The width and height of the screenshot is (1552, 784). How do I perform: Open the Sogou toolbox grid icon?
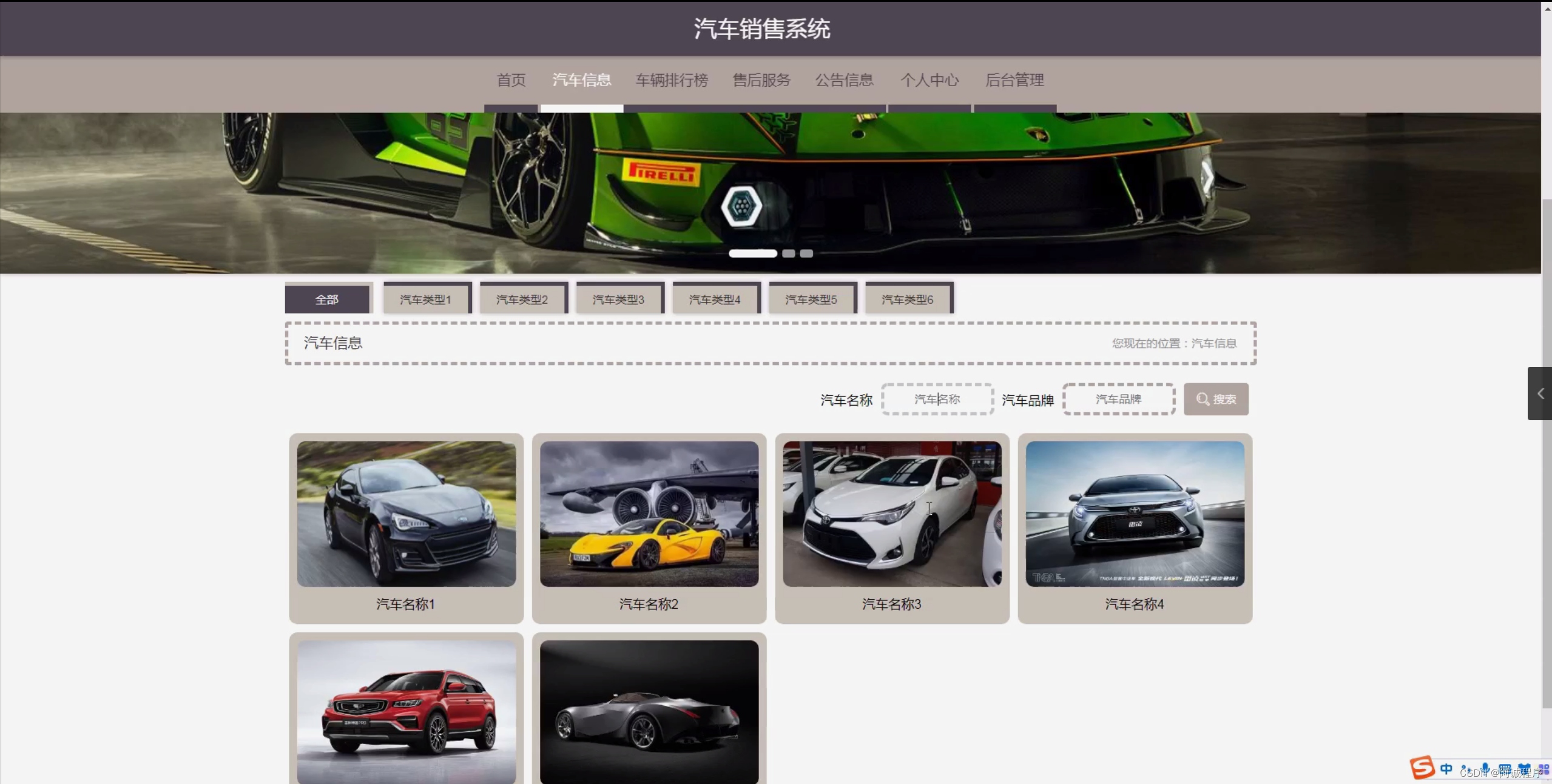coord(1544,768)
